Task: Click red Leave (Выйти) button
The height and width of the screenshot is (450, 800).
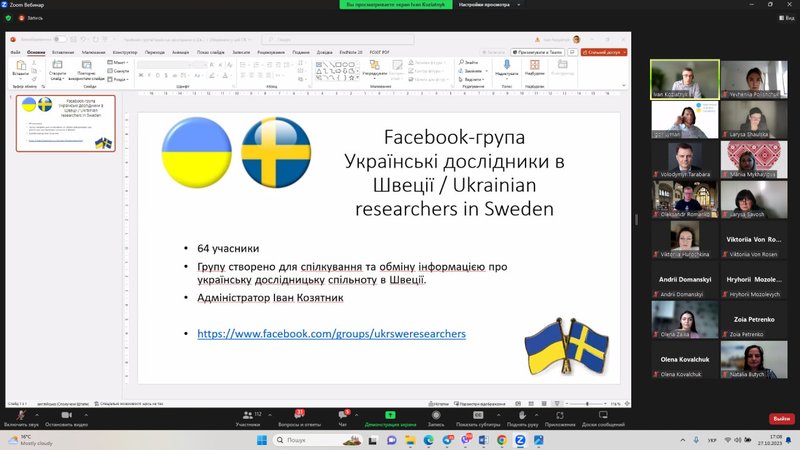Action: [782, 418]
